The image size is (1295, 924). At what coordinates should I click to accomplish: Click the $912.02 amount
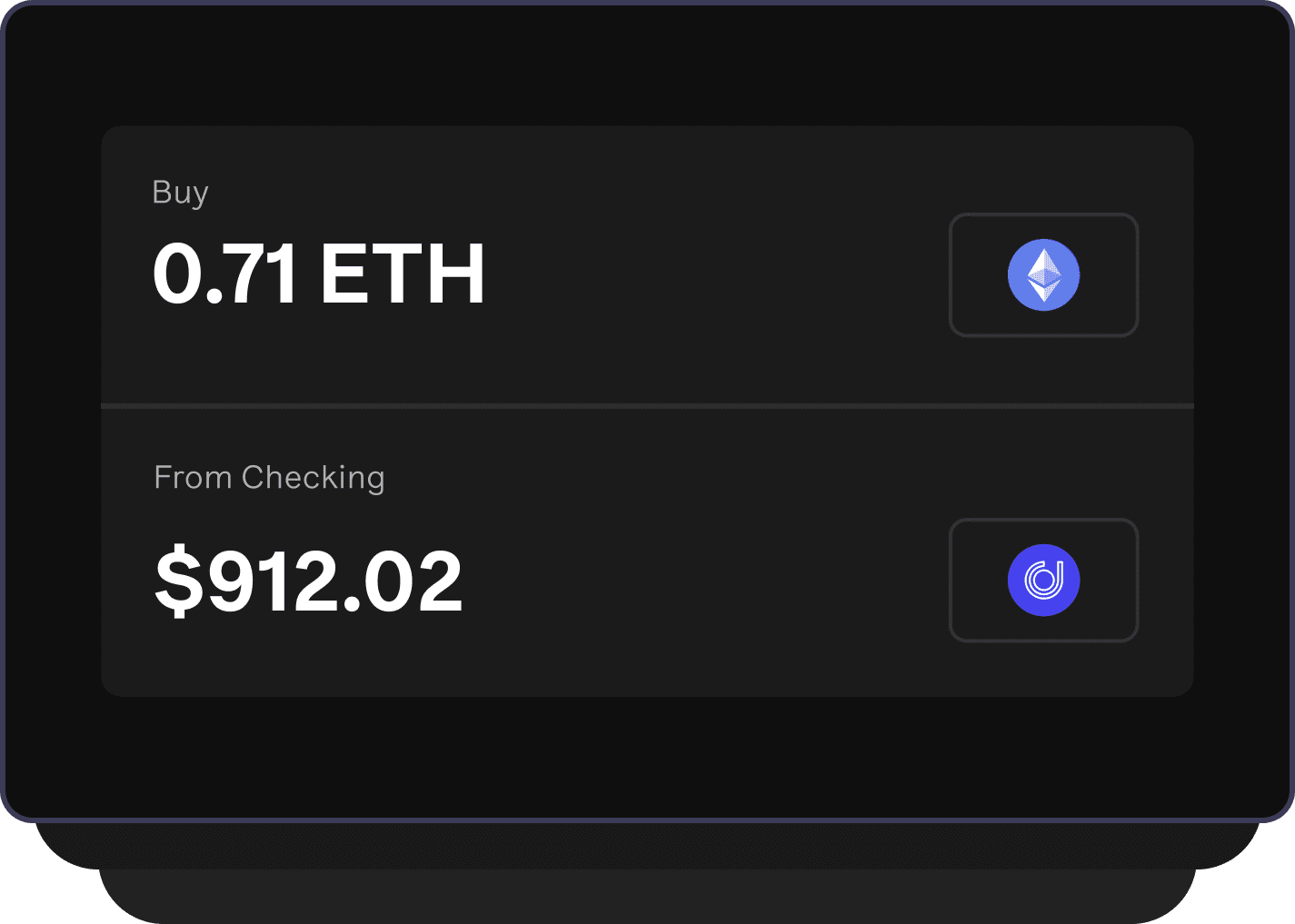(x=309, y=581)
